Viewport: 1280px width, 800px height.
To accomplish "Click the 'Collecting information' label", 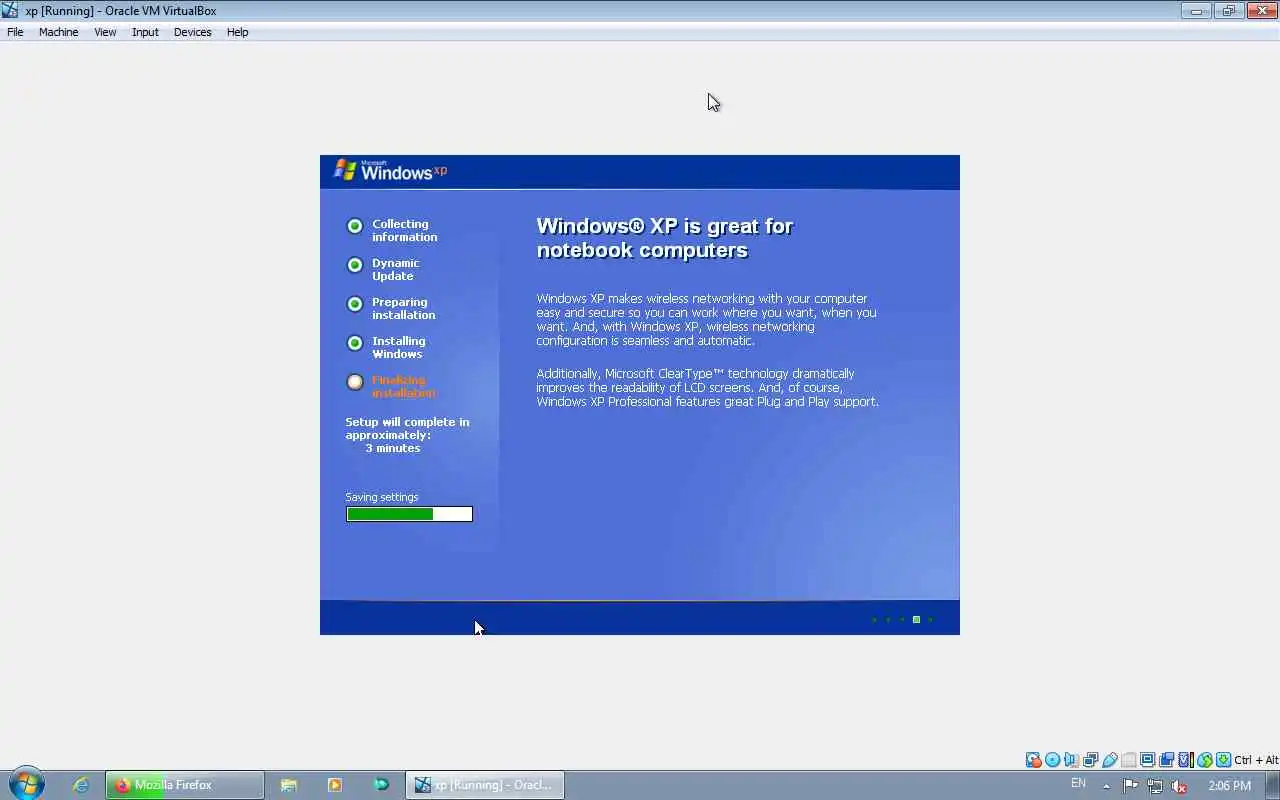I will tap(404, 231).
